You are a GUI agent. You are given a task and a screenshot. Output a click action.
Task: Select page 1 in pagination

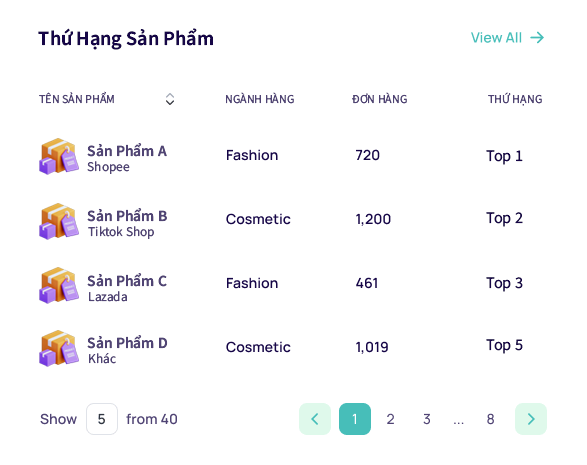coord(355,419)
